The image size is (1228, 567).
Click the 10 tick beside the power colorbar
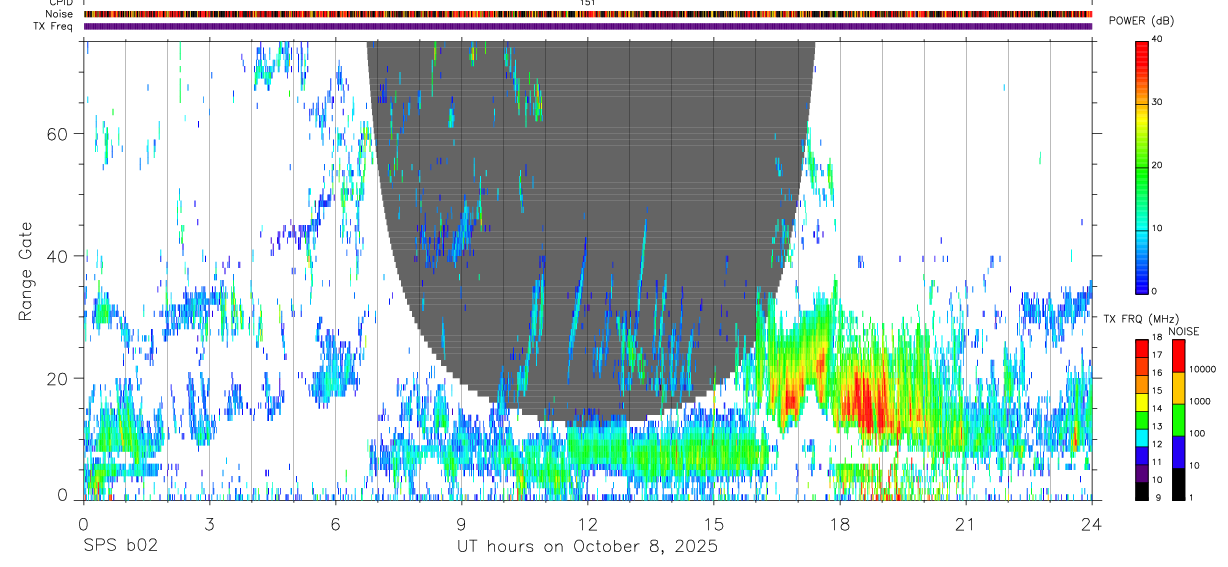tap(1156, 228)
